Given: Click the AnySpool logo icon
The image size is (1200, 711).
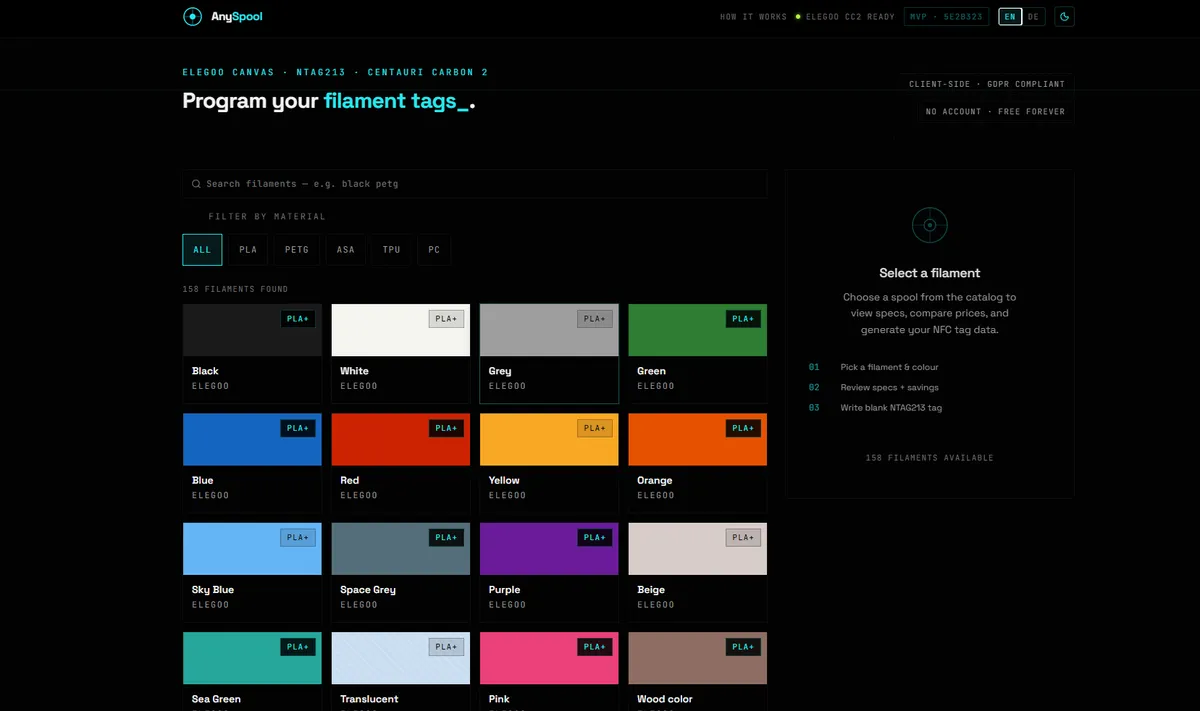Looking at the screenshot, I should tap(191, 16).
